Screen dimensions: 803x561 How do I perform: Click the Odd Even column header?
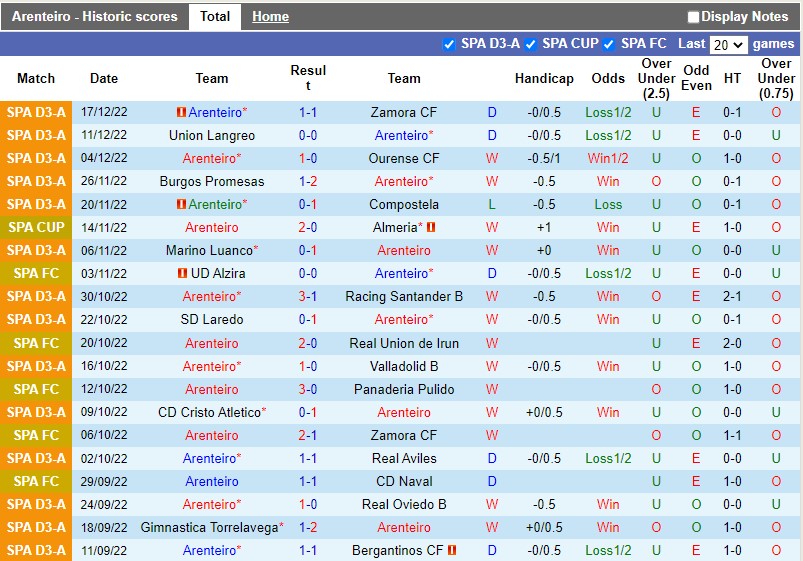click(x=696, y=78)
